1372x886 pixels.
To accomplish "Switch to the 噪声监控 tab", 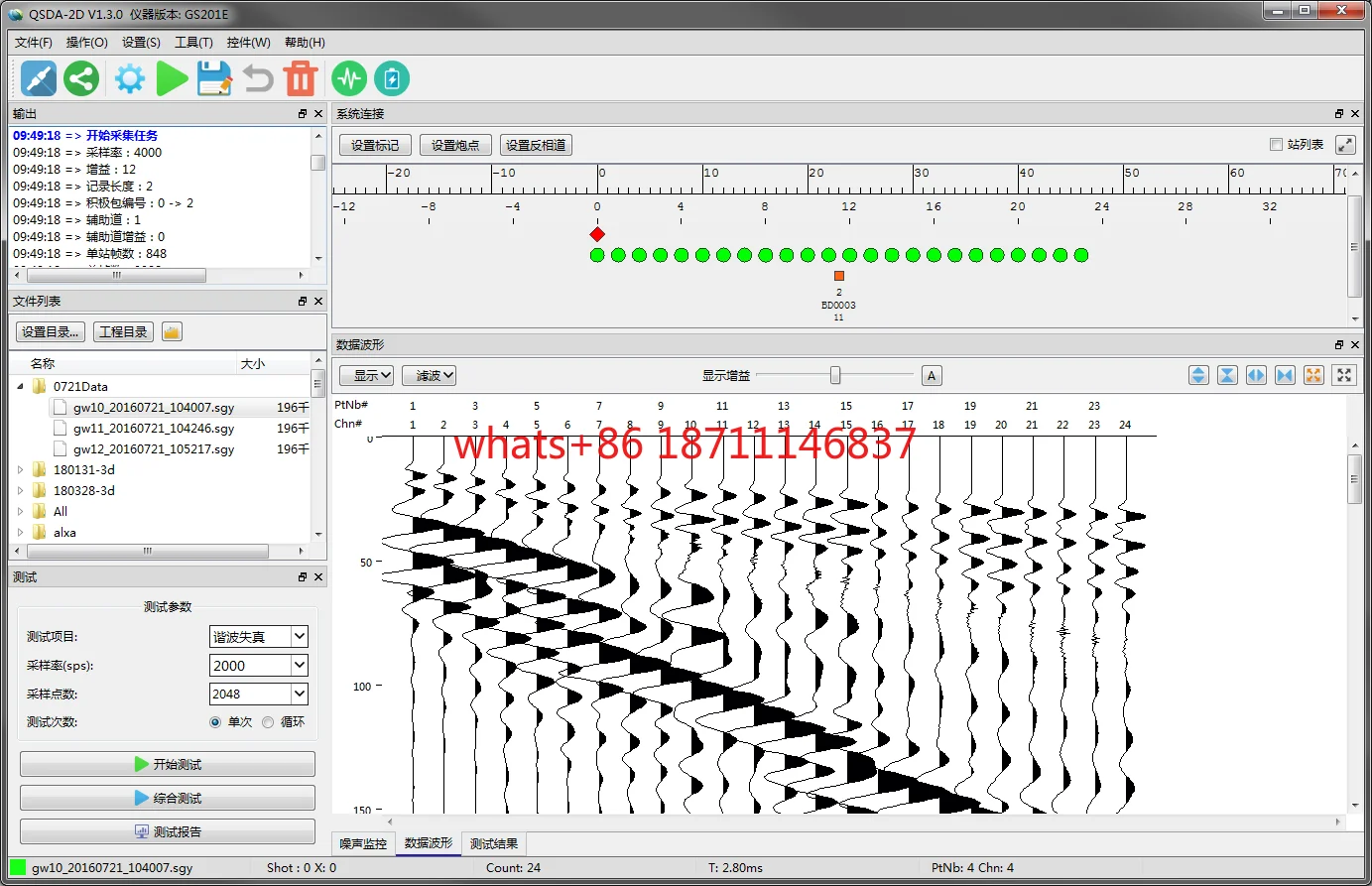I will [x=363, y=844].
